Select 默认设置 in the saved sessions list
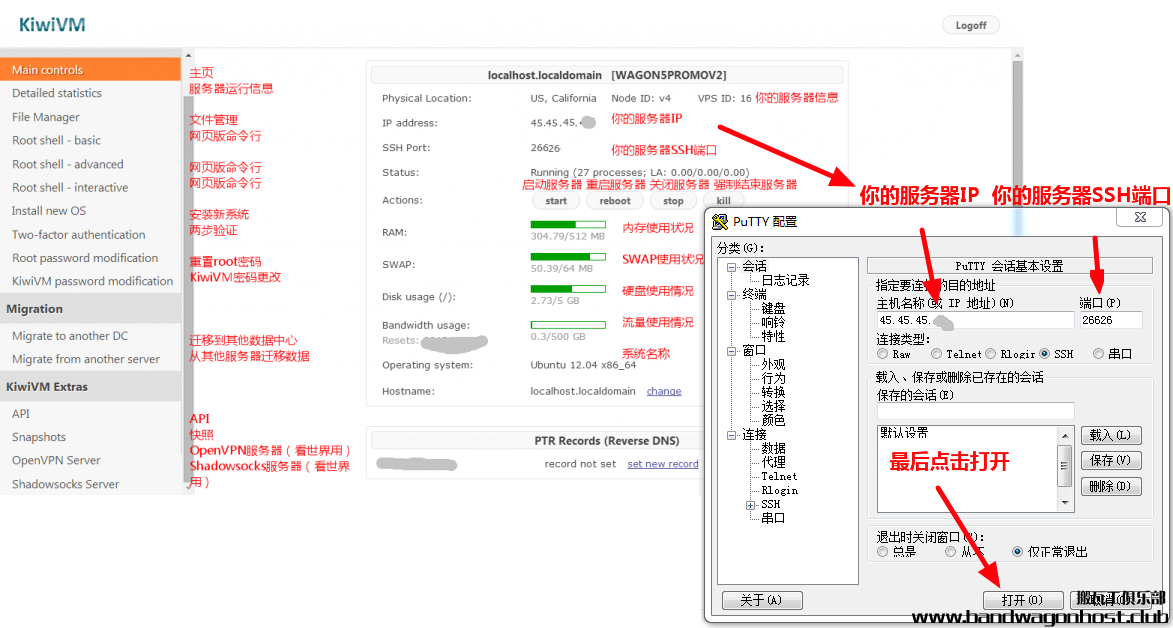Screen dimensions: 1173x628 [x=904, y=433]
